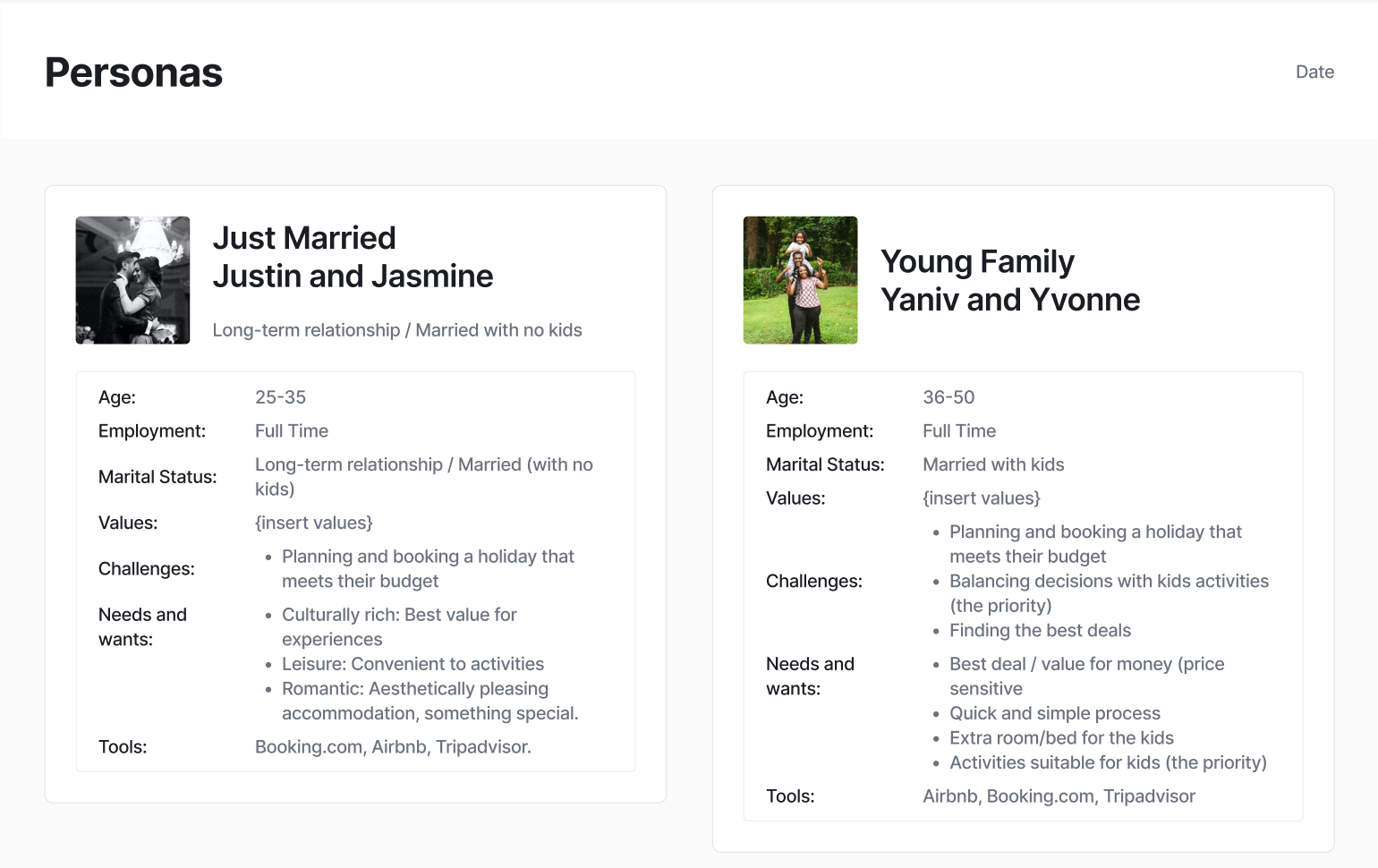Click the "Married with kids" marital status value
This screenshot has height=868, width=1378.
click(x=993, y=464)
